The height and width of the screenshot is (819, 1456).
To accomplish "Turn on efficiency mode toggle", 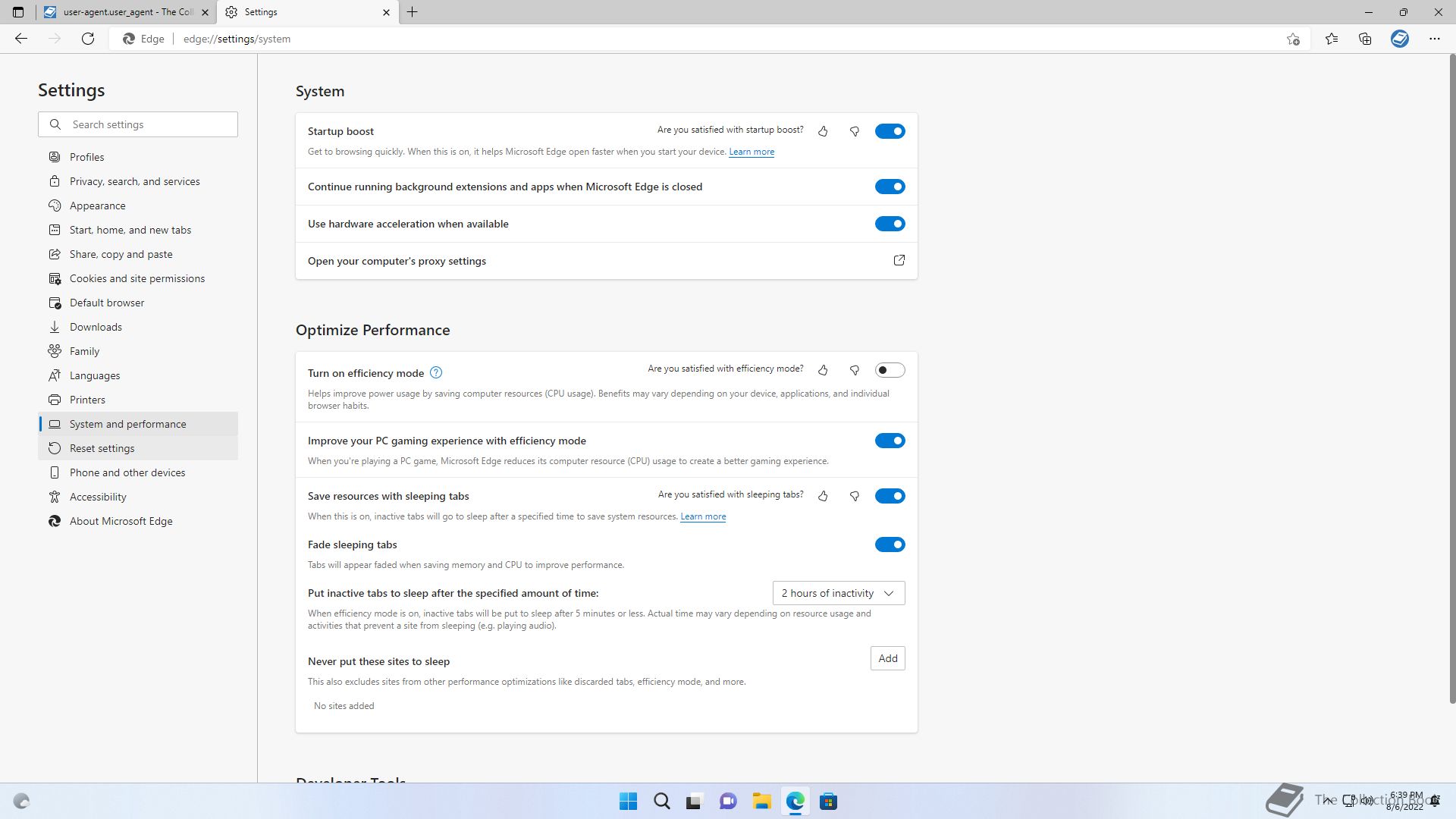I will [x=890, y=370].
